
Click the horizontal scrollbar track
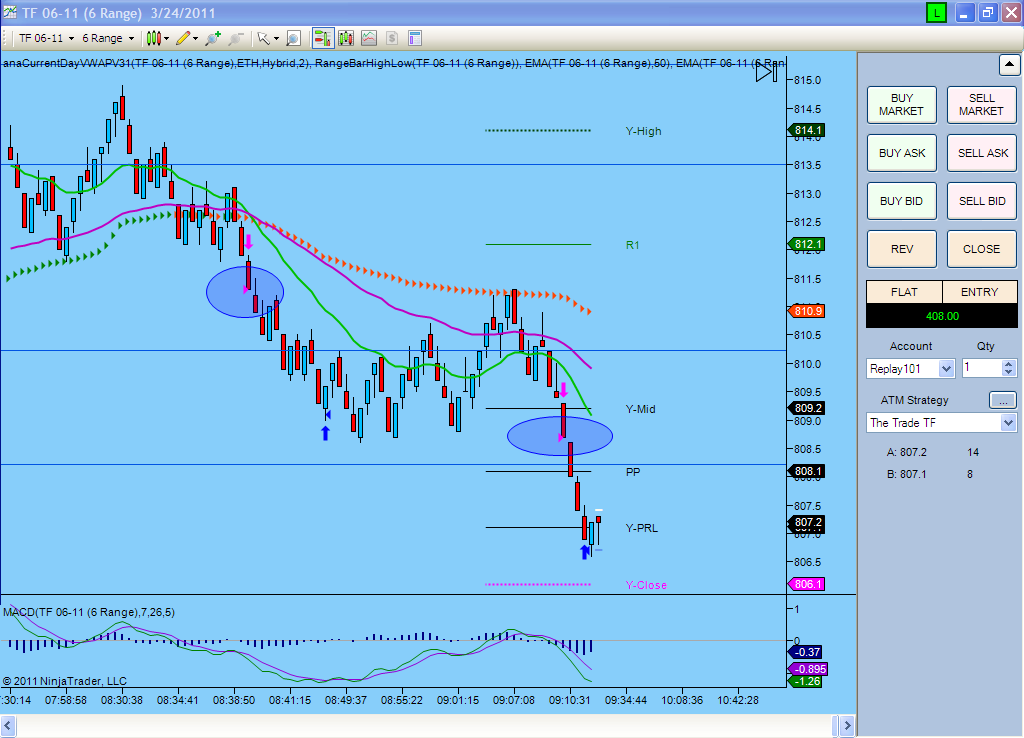coord(424,726)
